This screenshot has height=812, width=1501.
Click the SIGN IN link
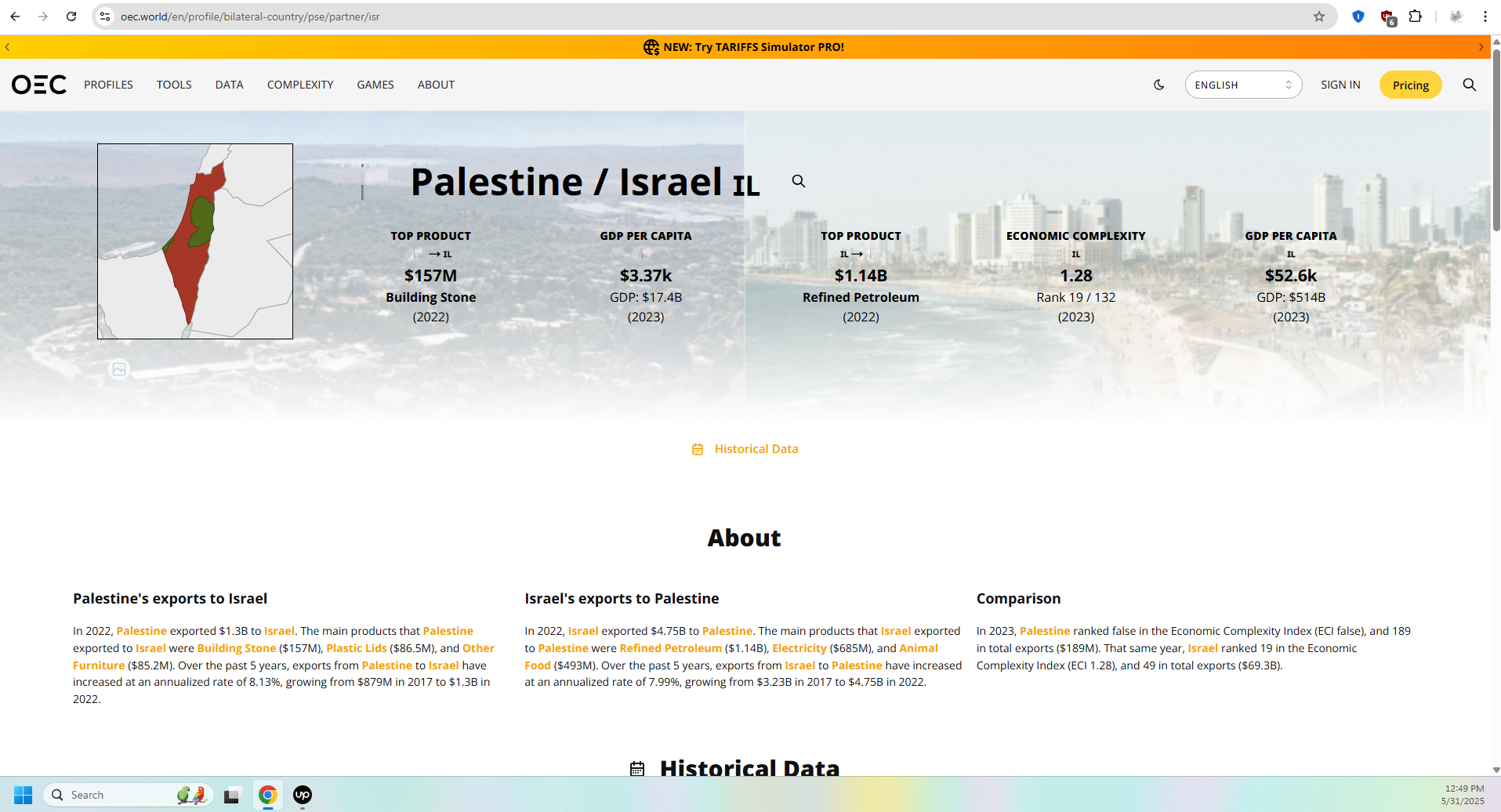1340,85
